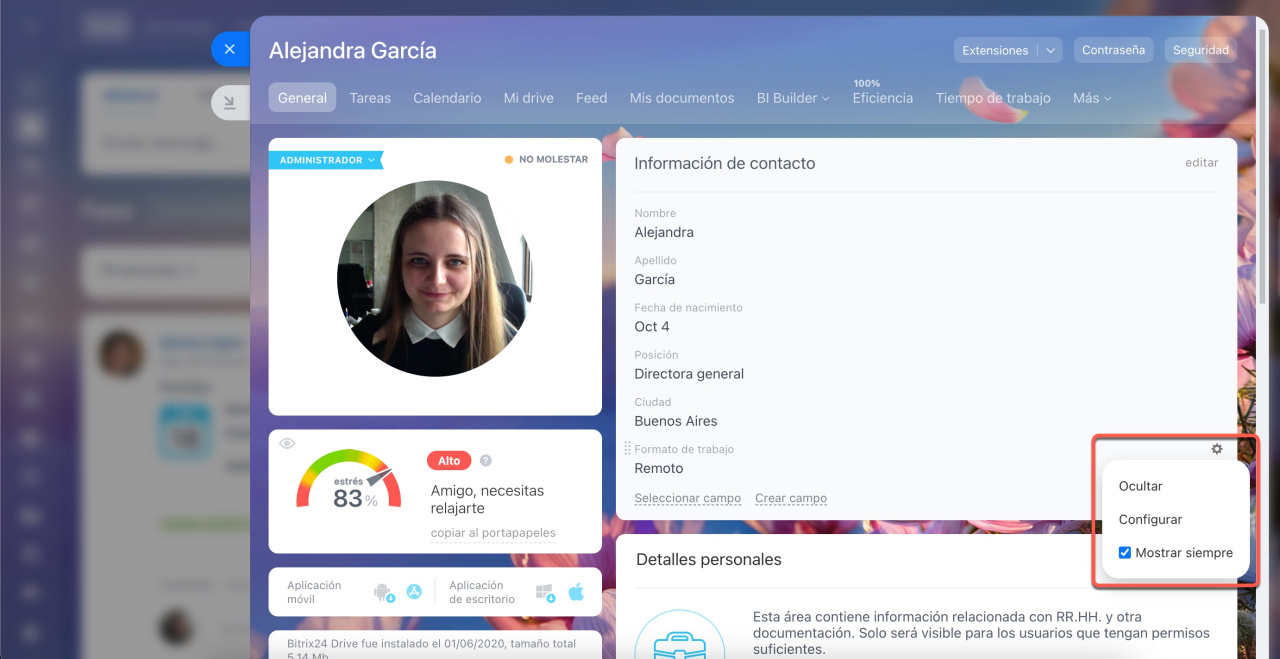This screenshot has width=1280, height=659.
Task: Toggle the stress widget eye icon
Action: click(287, 444)
